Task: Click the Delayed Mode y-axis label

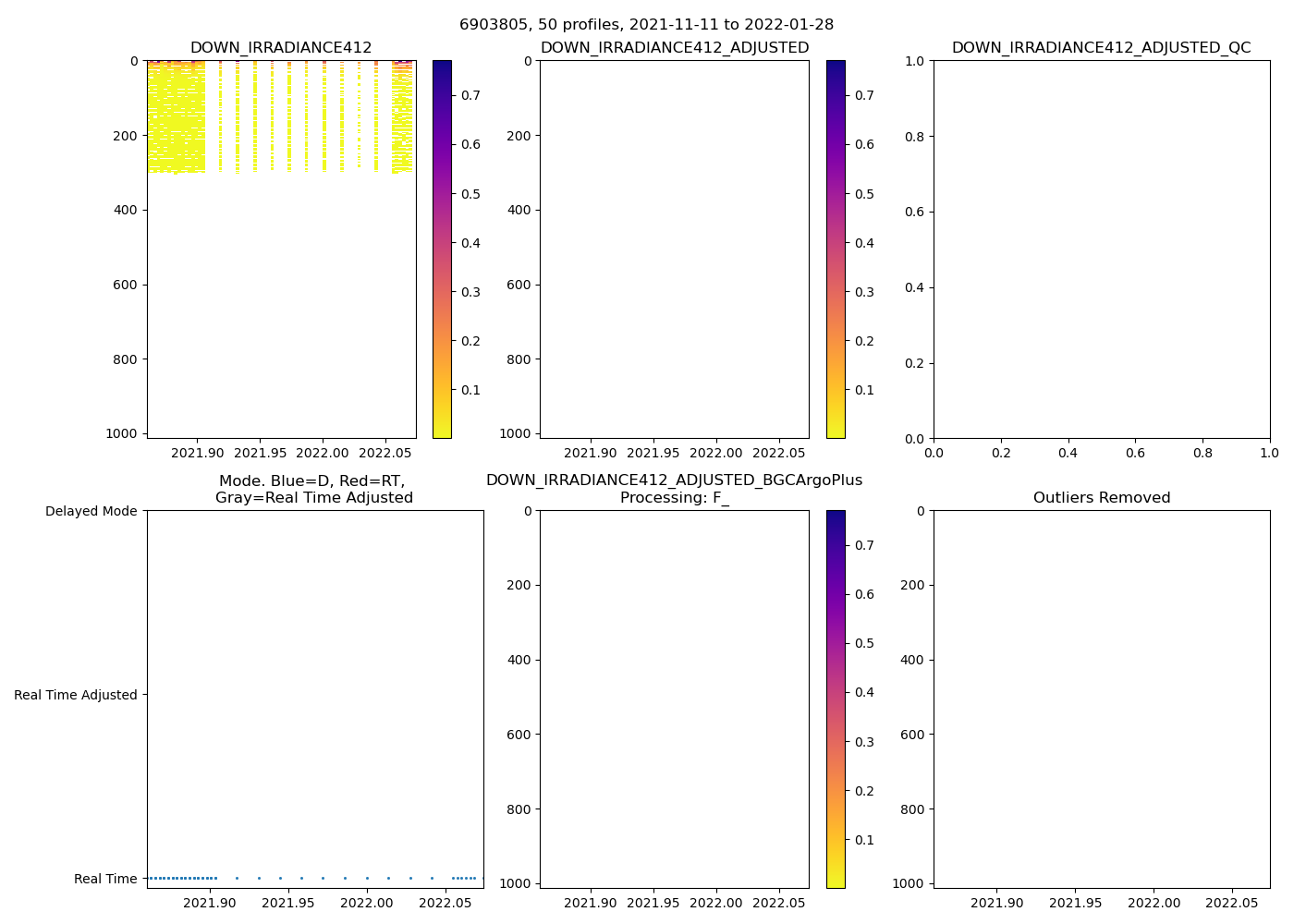Action: [x=91, y=511]
